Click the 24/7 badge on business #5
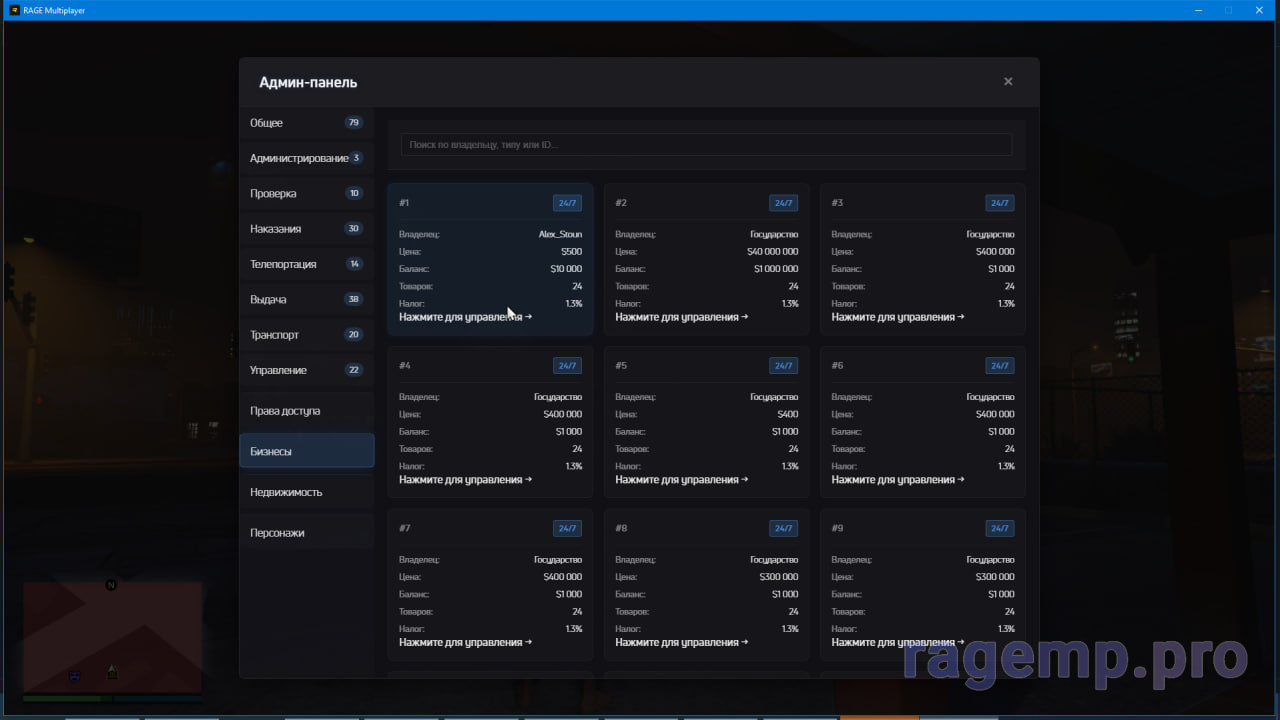 (783, 366)
